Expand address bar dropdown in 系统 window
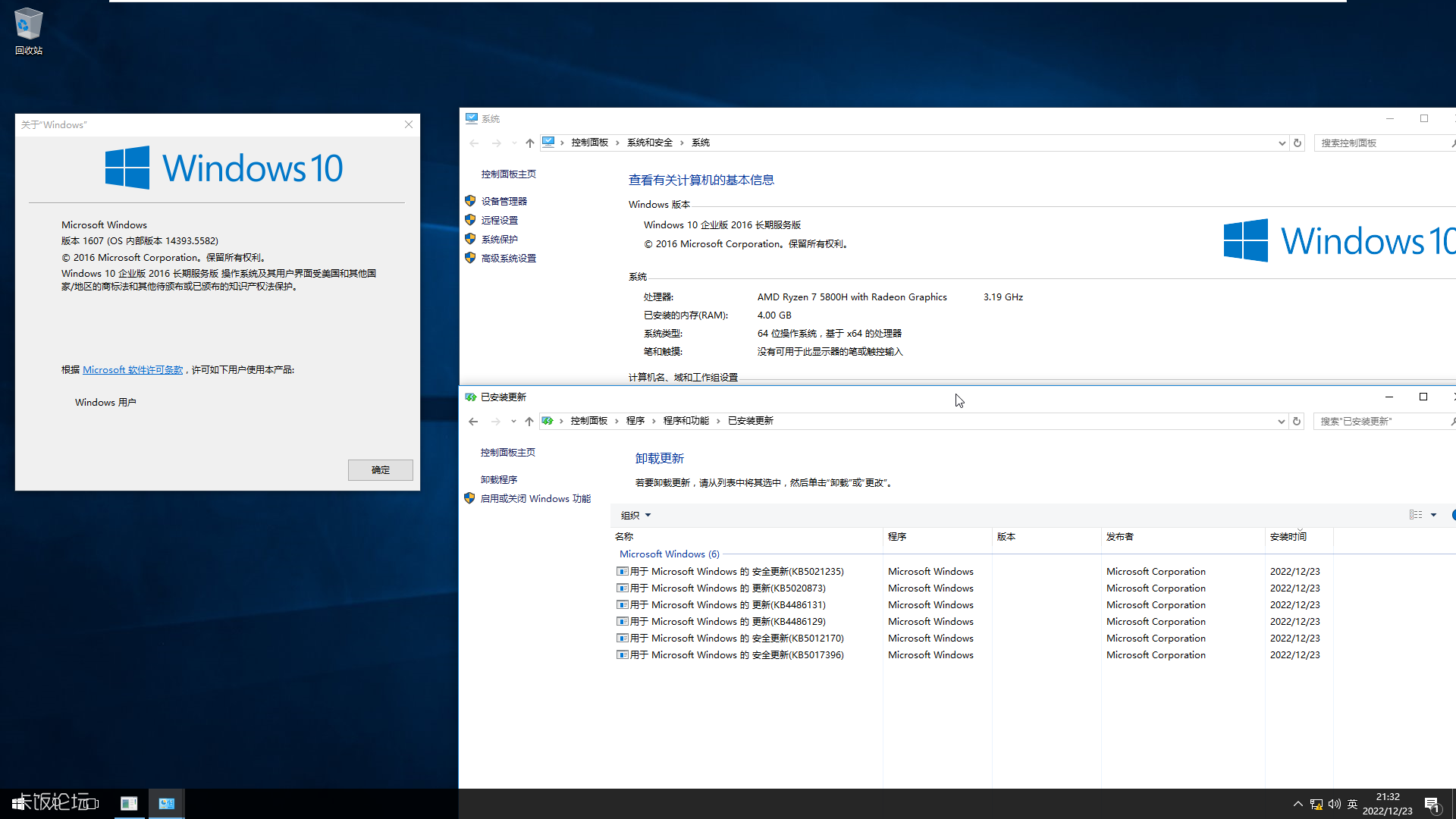Image resolution: width=1456 pixels, height=819 pixels. pos(1282,143)
